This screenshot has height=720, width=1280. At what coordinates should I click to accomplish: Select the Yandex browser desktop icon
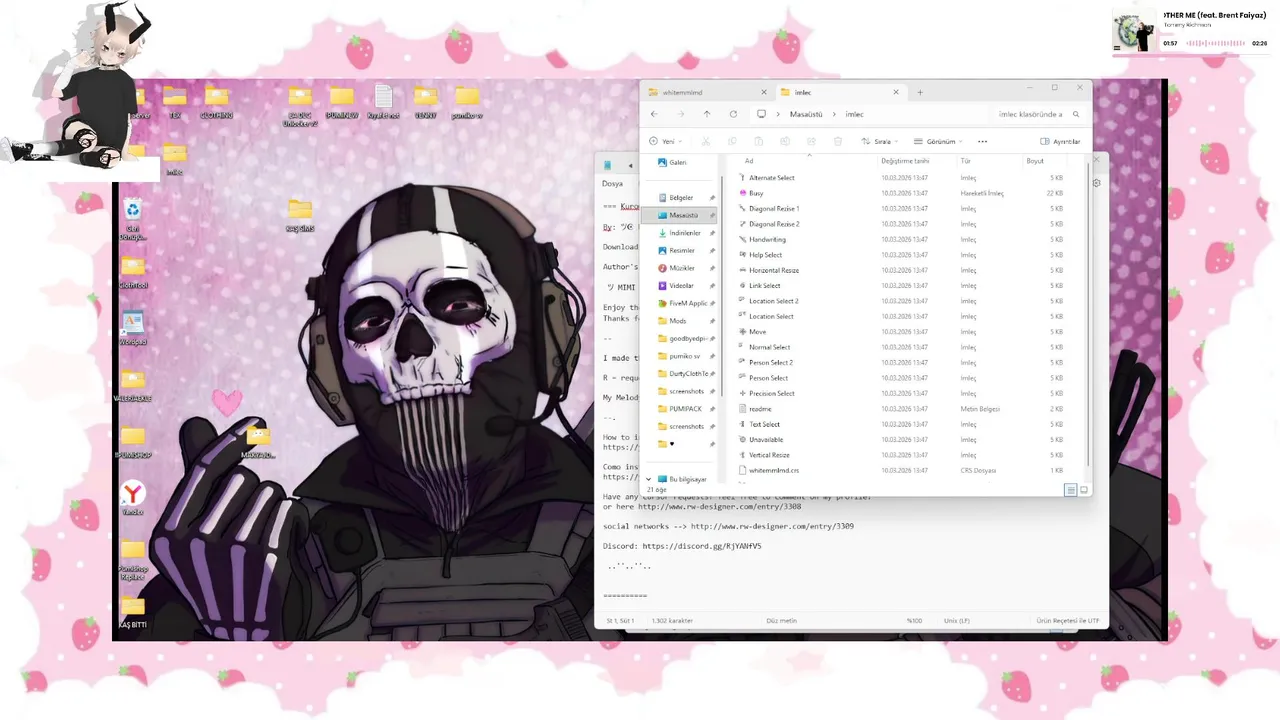coord(133,498)
